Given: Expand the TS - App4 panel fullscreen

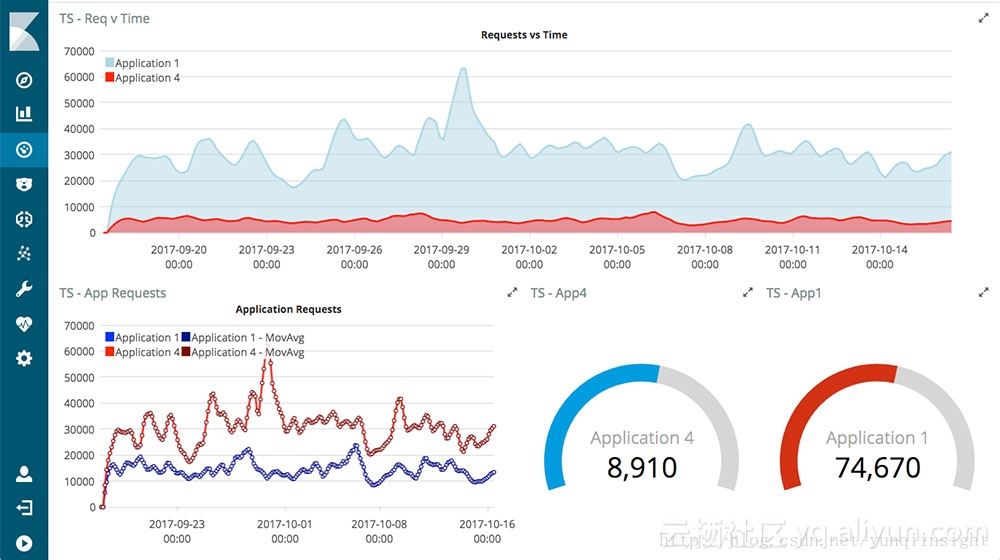Looking at the screenshot, I should (747, 293).
